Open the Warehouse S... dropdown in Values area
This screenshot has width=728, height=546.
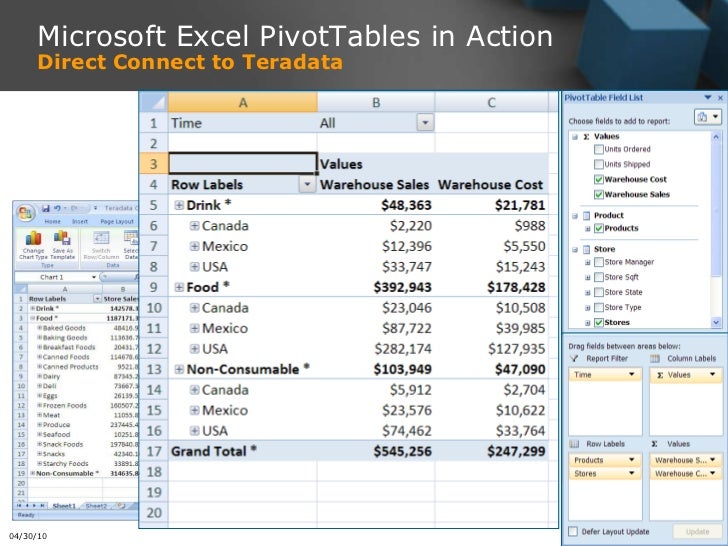(x=712, y=460)
